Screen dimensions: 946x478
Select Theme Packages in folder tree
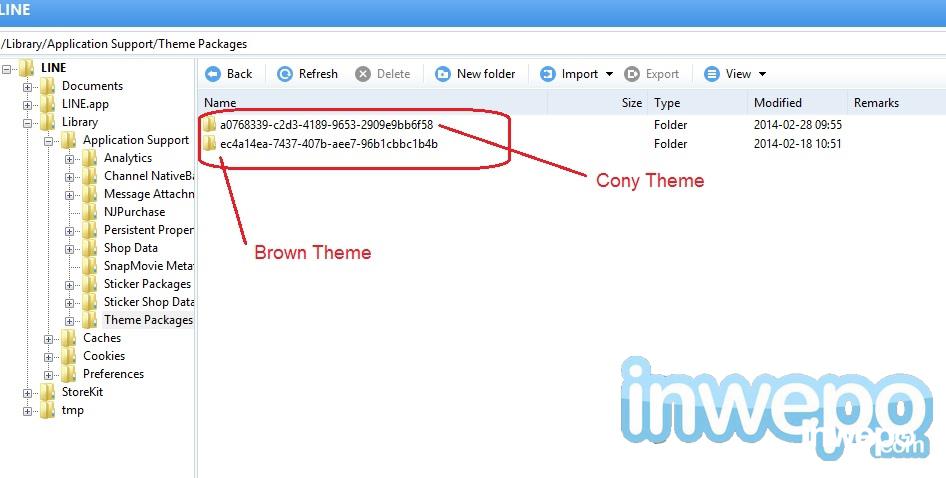point(148,320)
